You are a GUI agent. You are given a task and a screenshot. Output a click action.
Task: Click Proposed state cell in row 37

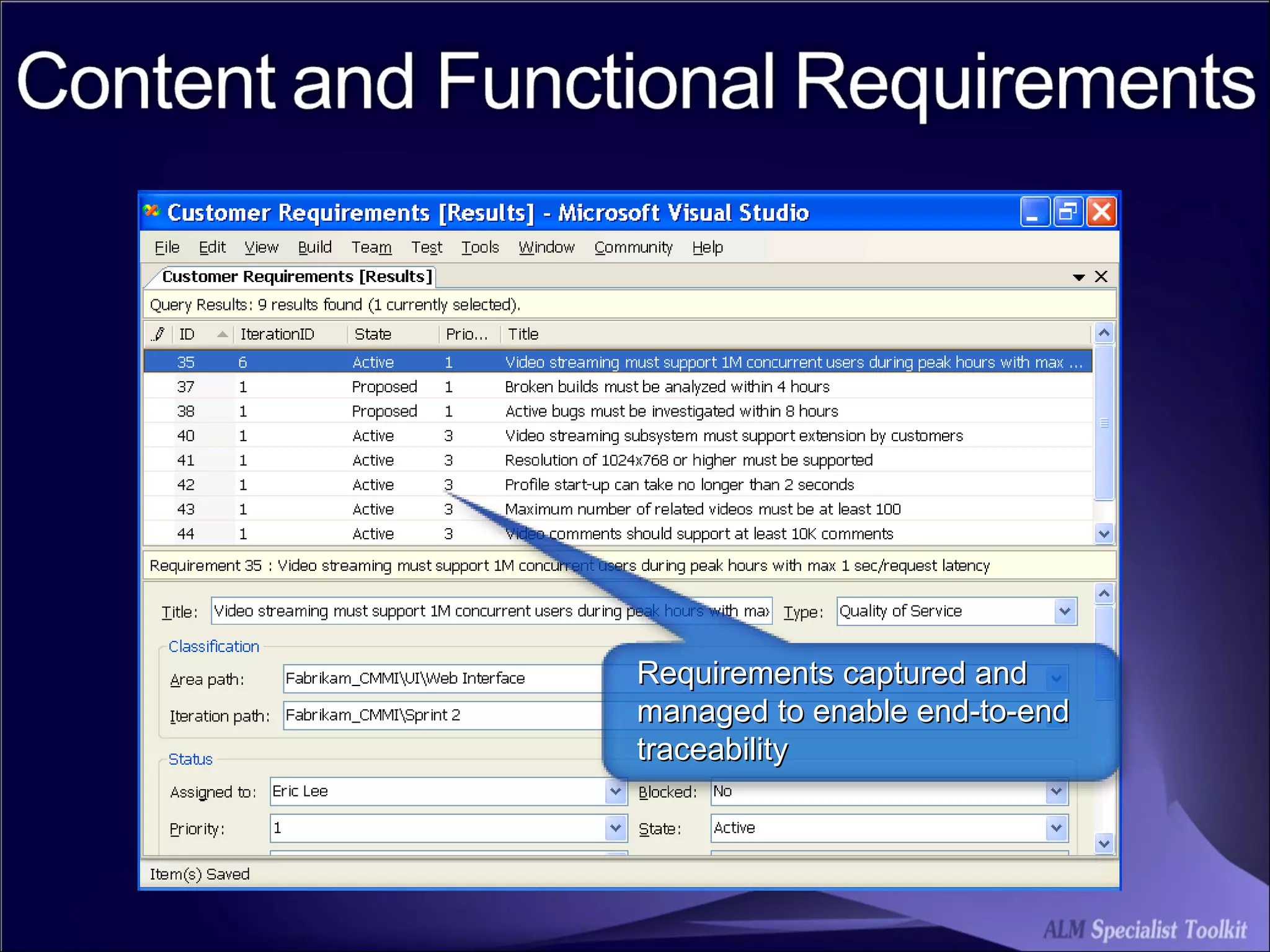[384, 387]
